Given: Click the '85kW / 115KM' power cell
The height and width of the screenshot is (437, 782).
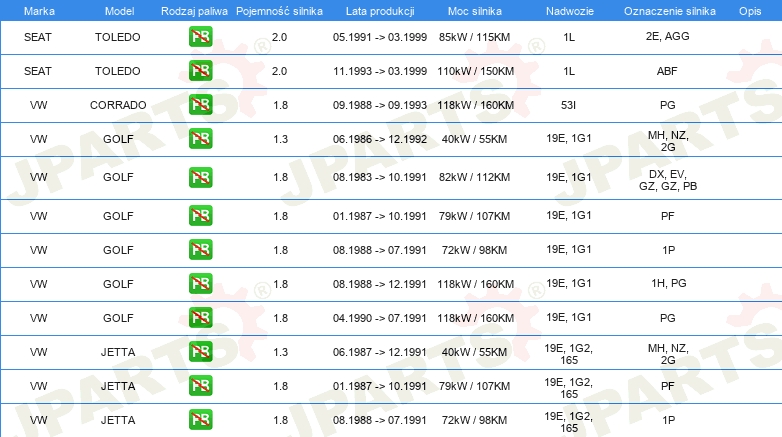Looking at the screenshot, I should pos(475,37).
